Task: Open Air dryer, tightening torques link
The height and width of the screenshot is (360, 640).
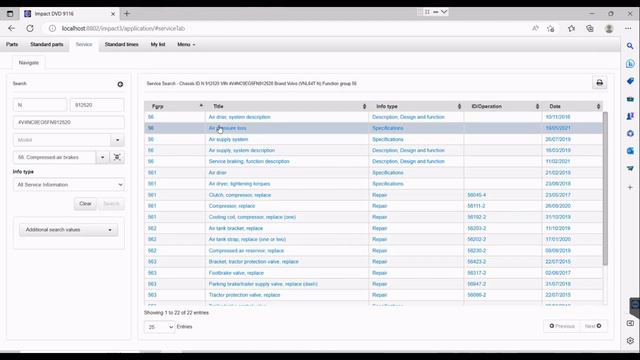Action: click(x=239, y=184)
